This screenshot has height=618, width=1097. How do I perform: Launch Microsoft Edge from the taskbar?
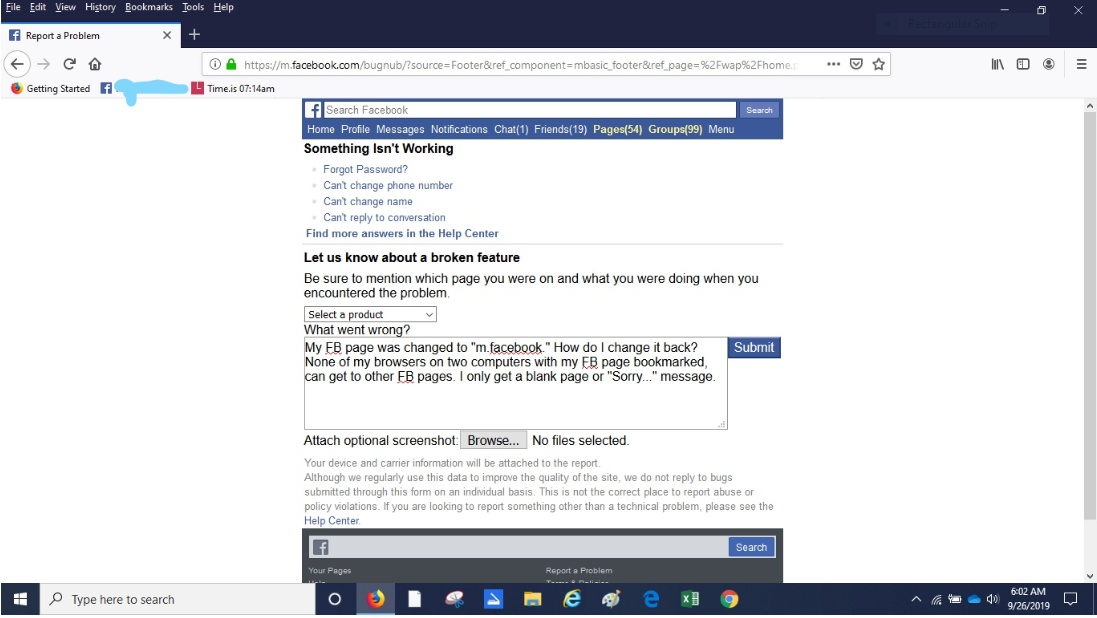tap(651, 599)
